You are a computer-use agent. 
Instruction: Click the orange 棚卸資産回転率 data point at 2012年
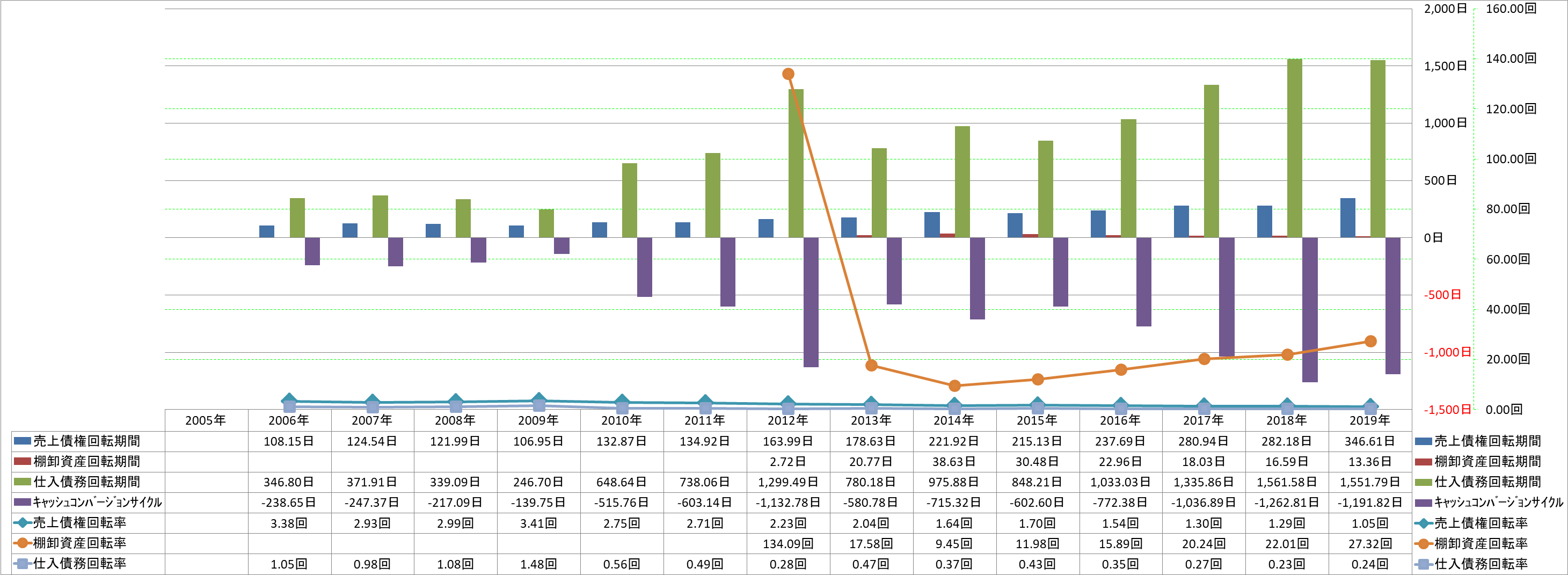point(788,74)
